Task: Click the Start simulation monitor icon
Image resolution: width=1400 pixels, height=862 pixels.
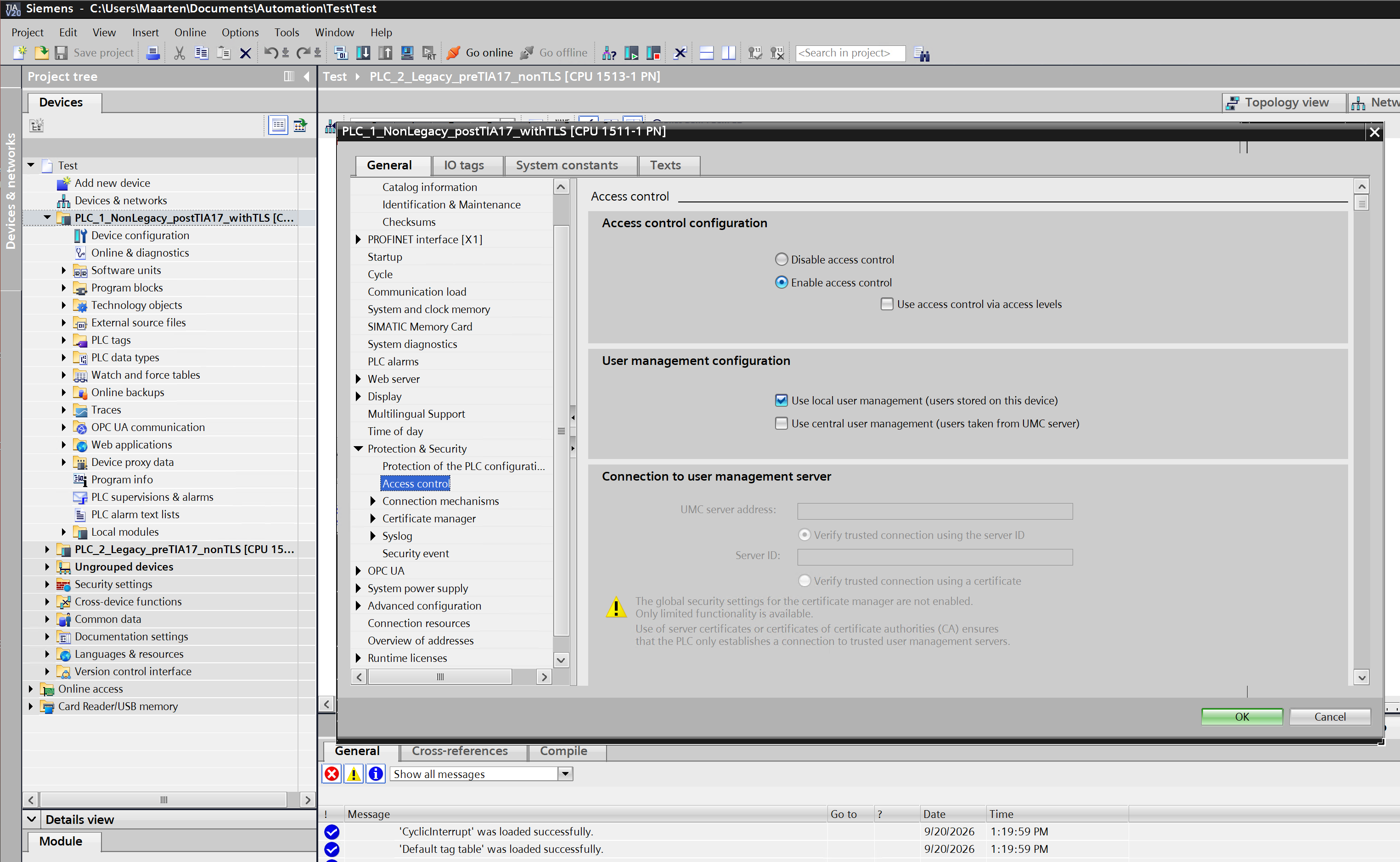Action: tap(407, 53)
